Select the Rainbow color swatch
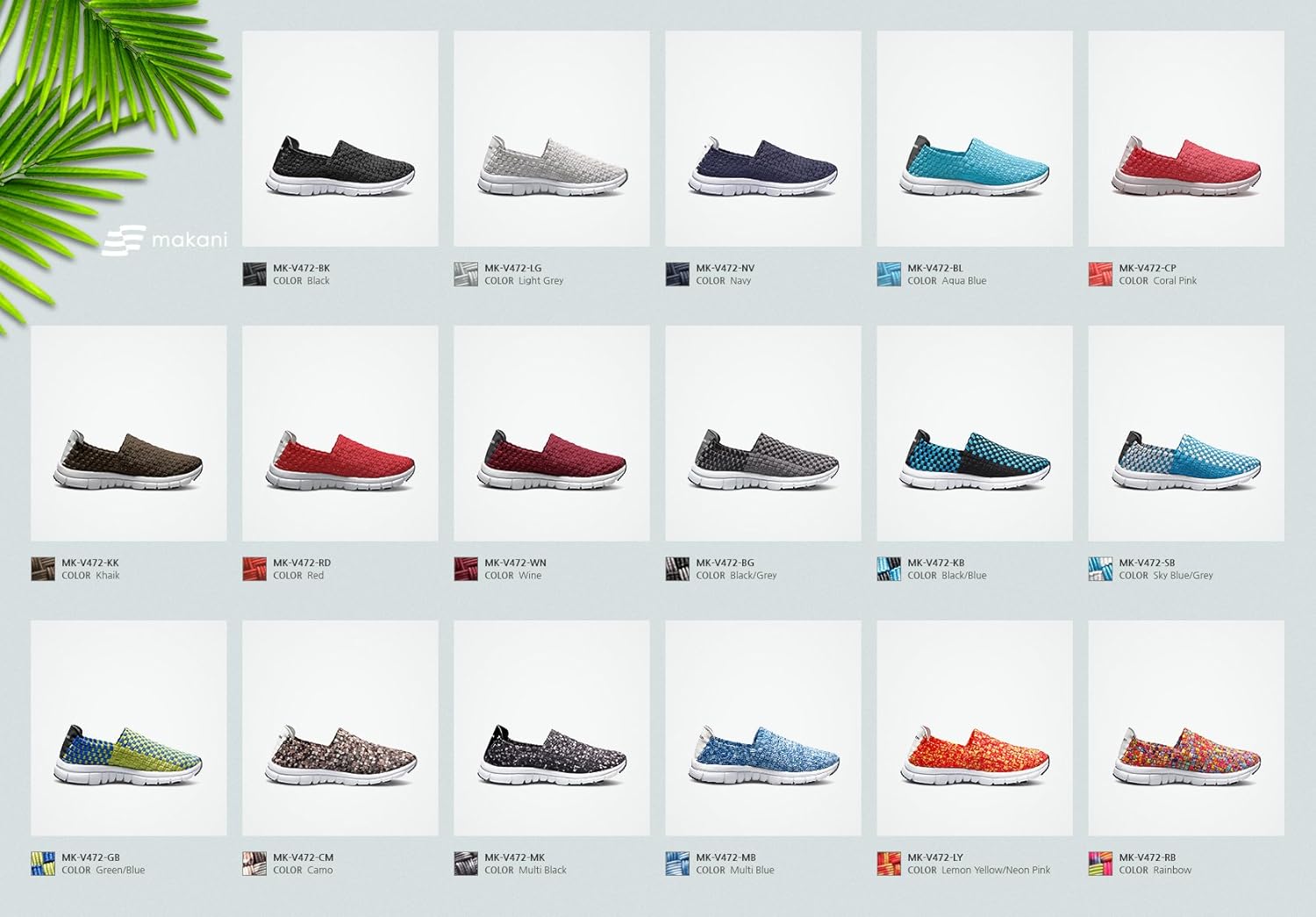 (x=1100, y=863)
